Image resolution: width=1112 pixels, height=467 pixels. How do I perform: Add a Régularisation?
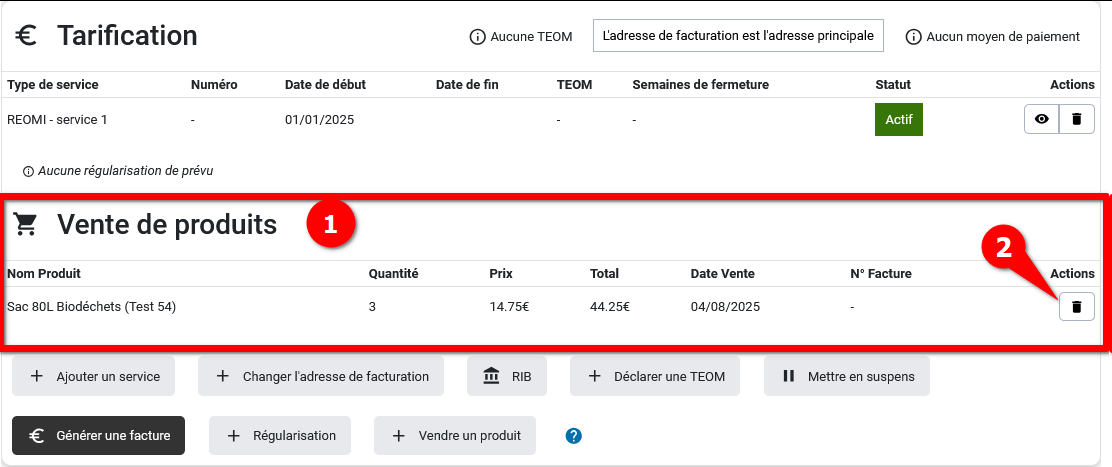pos(279,436)
